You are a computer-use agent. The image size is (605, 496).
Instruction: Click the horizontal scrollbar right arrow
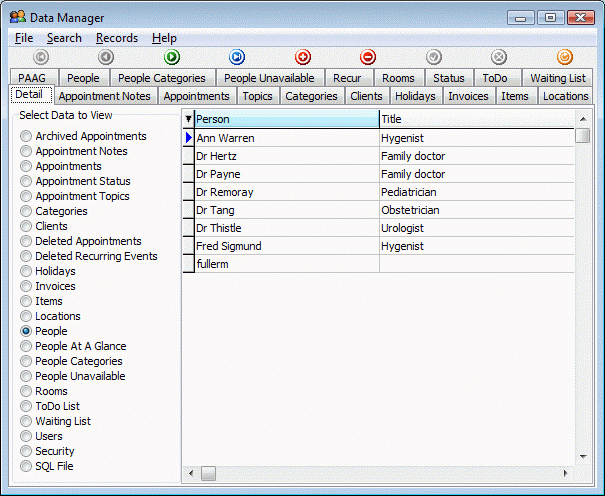point(566,473)
